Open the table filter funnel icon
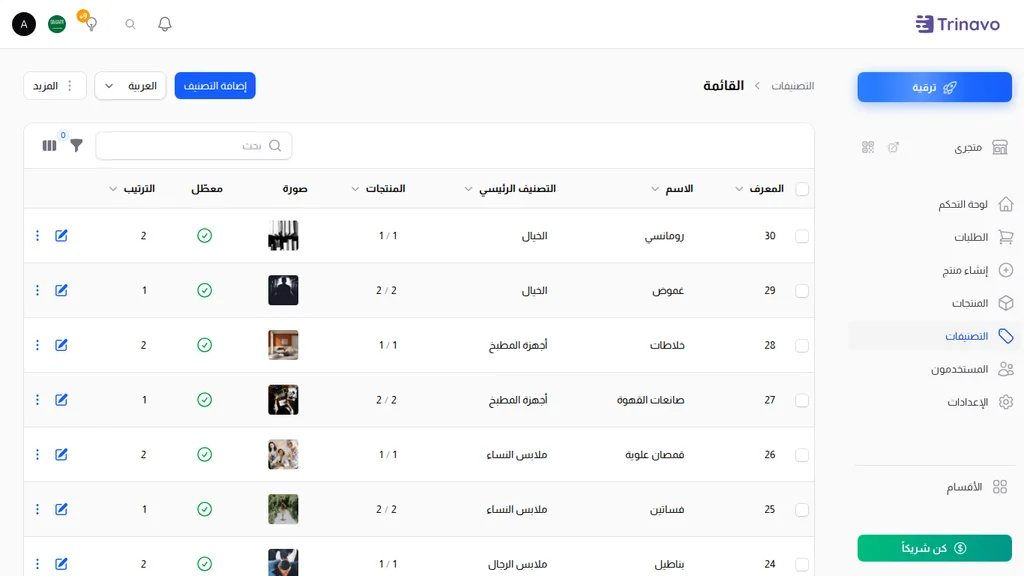 pyautogui.click(x=76, y=145)
